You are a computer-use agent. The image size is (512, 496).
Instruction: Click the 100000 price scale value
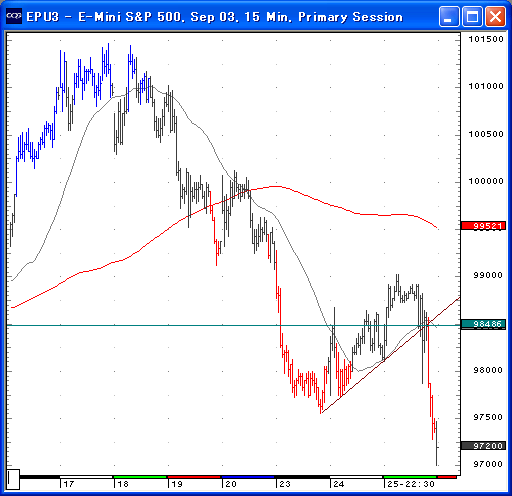[486, 181]
